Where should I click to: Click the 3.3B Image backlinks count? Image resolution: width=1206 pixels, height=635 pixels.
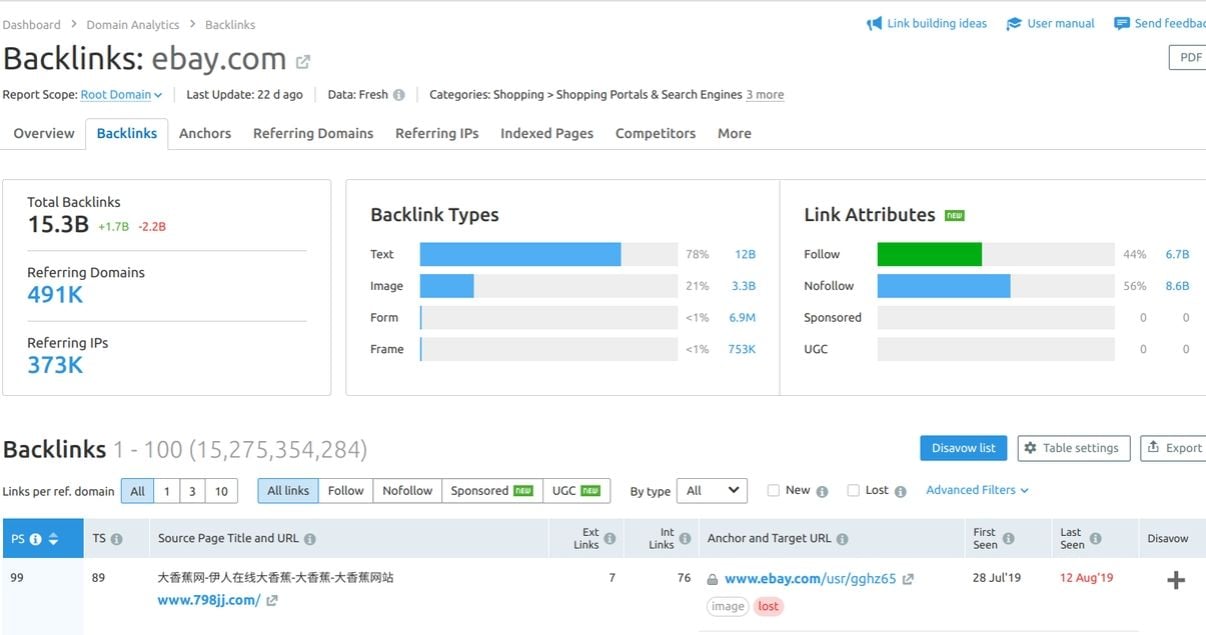[x=743, y=286]
